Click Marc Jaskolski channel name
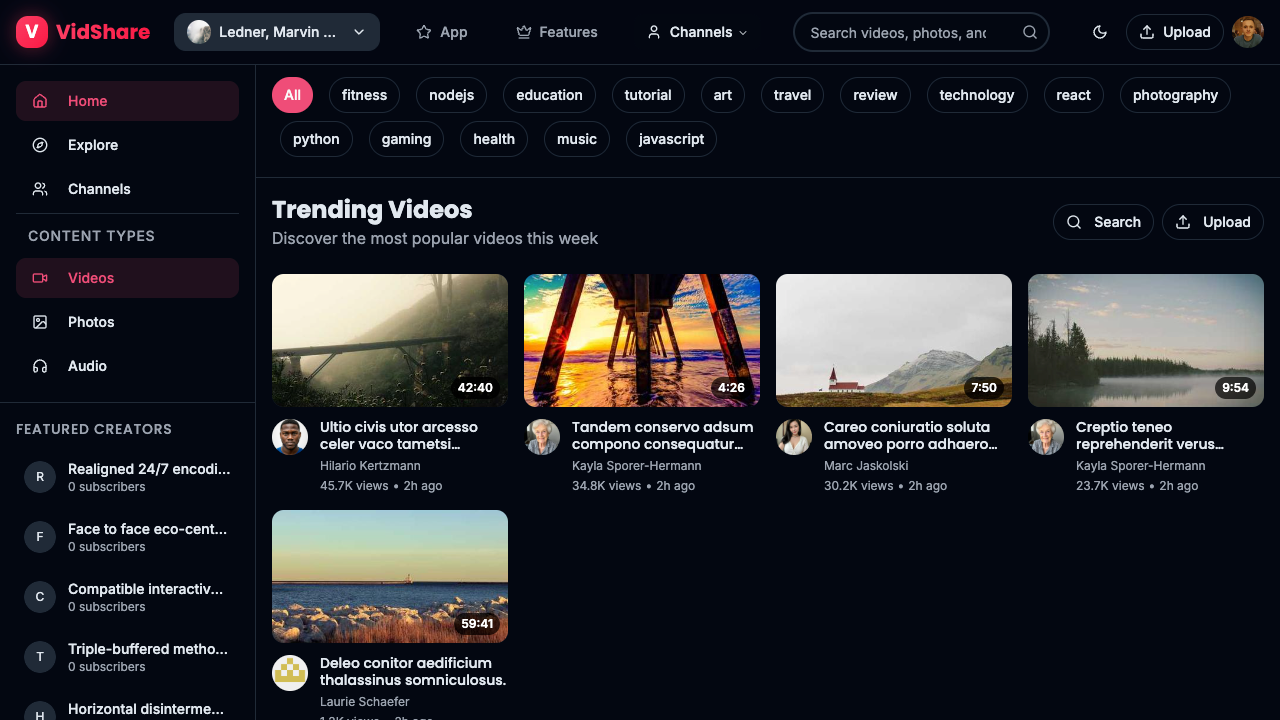This screenshot has width=1280, height=720. (866, 466)
